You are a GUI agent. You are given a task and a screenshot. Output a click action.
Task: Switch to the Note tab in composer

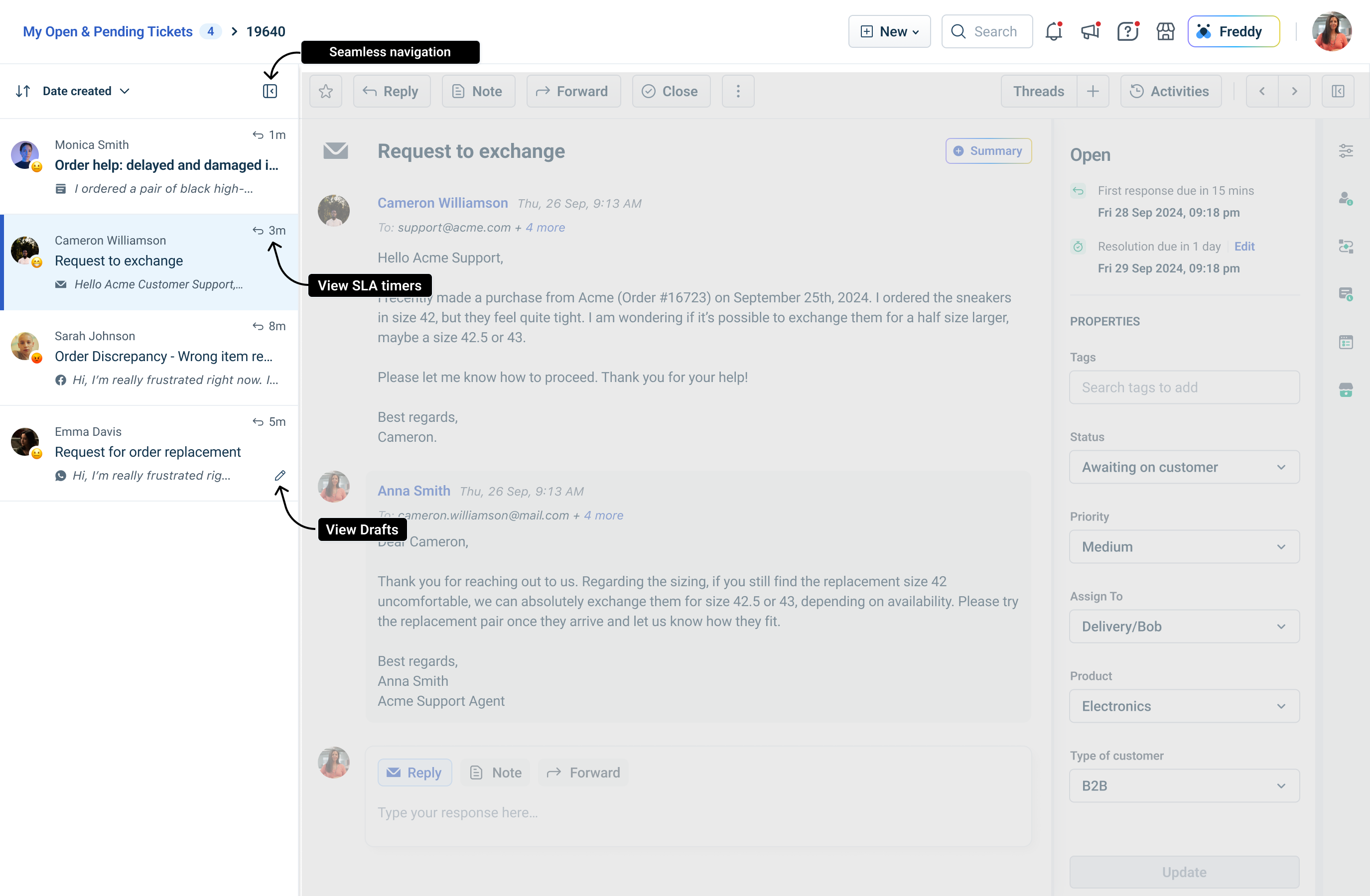(x=496, y=772)
